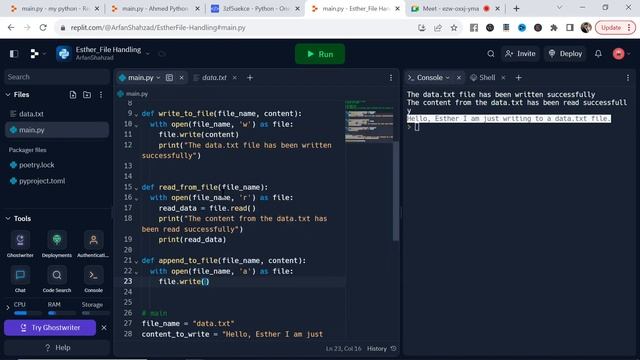This screenshot has height=360, width=640.
Task: Switch to the Console tab
Action: pos(429,78)
